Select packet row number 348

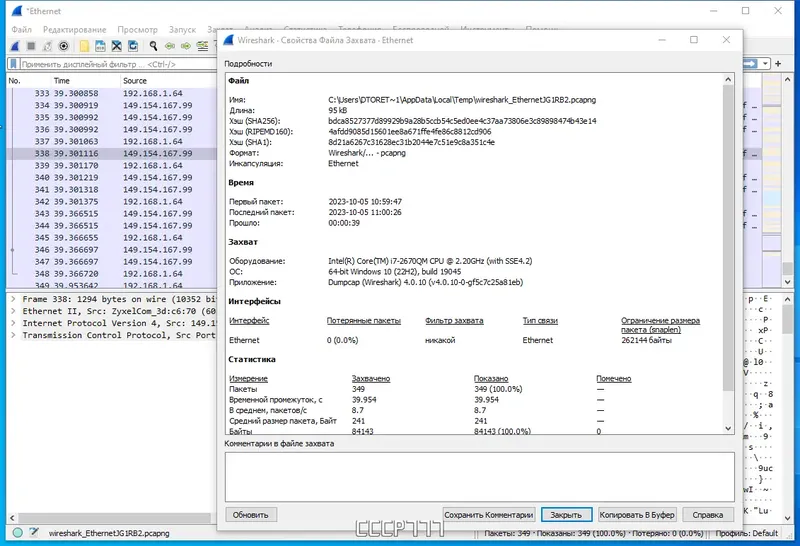[x=112, y=274]
